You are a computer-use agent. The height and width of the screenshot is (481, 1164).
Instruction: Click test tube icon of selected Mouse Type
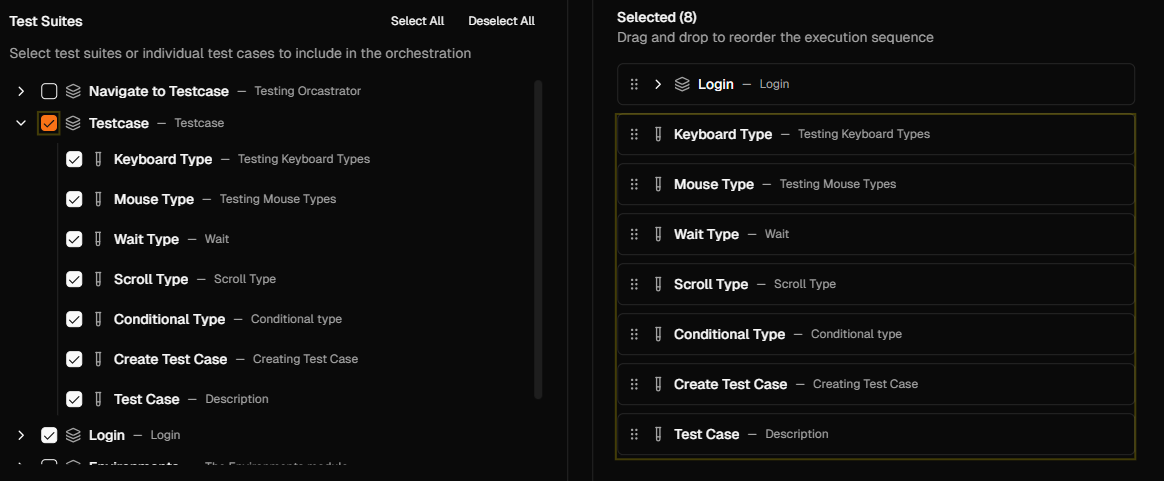point(658,184)
